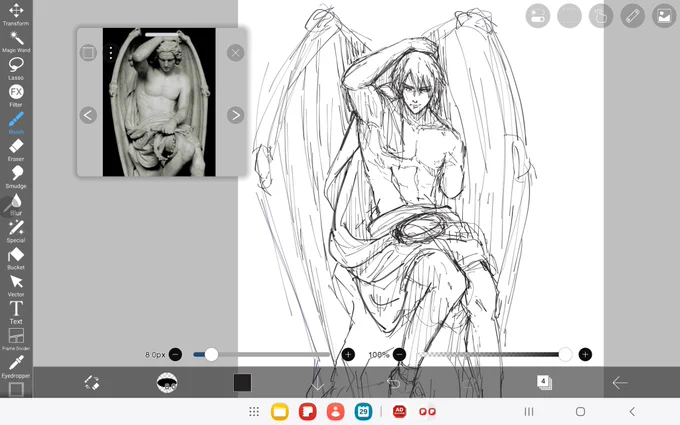
Task: Select the Frame Divider tool
Action: coord(16,339)
